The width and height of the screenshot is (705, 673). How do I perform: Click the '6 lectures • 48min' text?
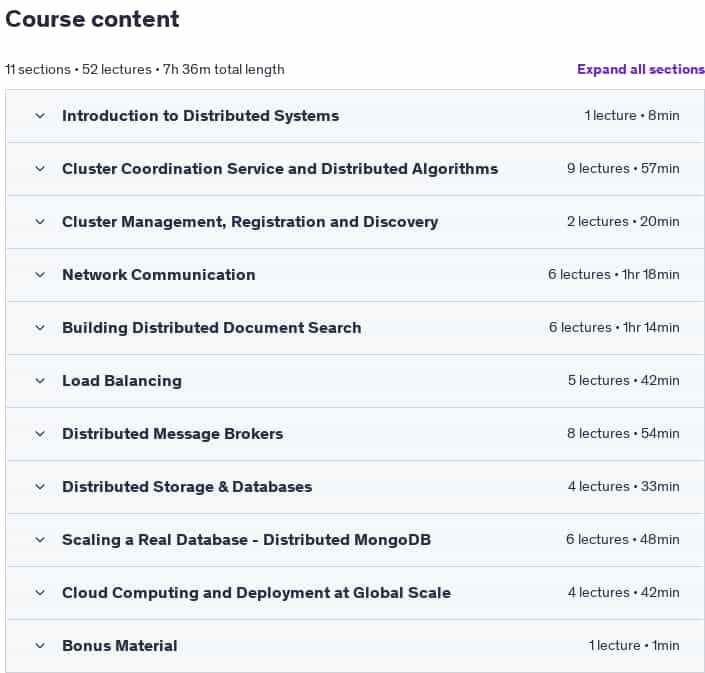pos(623,539)
